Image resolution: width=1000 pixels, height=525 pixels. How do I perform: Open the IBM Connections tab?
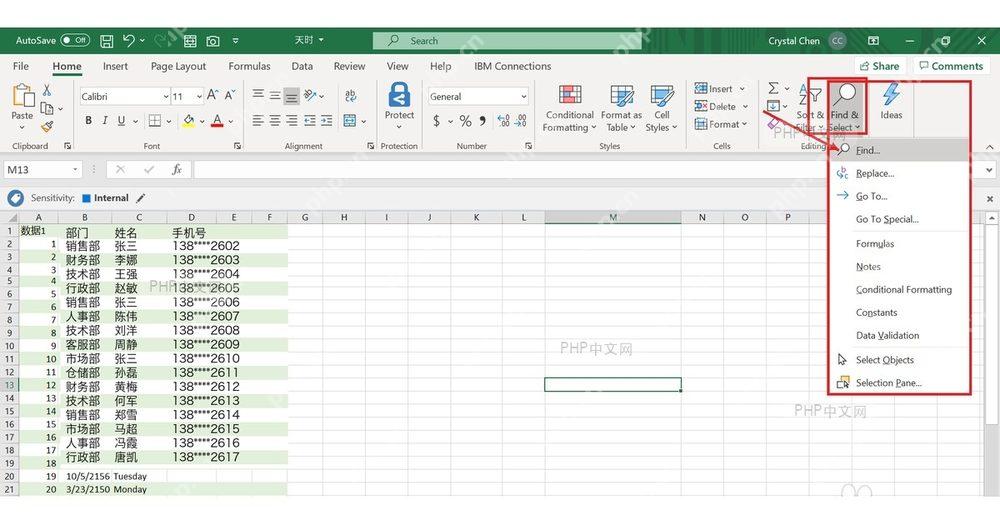pyautogui.click(x=512, y=66)
